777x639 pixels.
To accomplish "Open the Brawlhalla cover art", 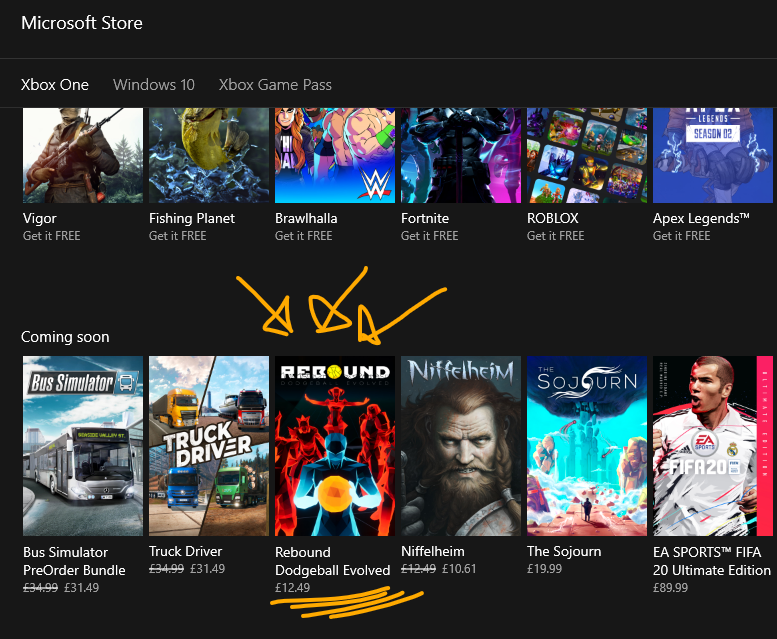I will [x=335, y=156].
